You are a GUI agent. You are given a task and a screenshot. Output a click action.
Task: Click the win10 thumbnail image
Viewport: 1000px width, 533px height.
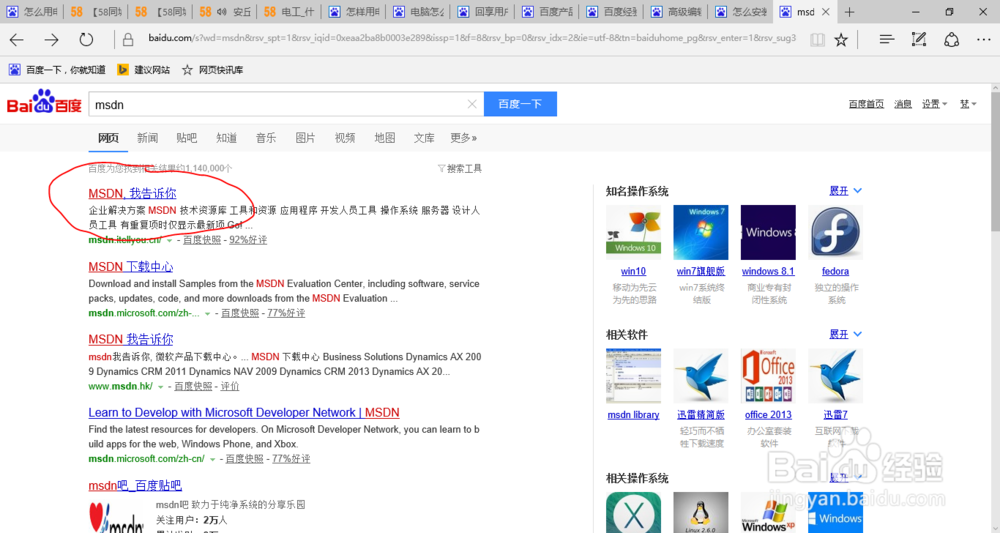coord(633,232)
